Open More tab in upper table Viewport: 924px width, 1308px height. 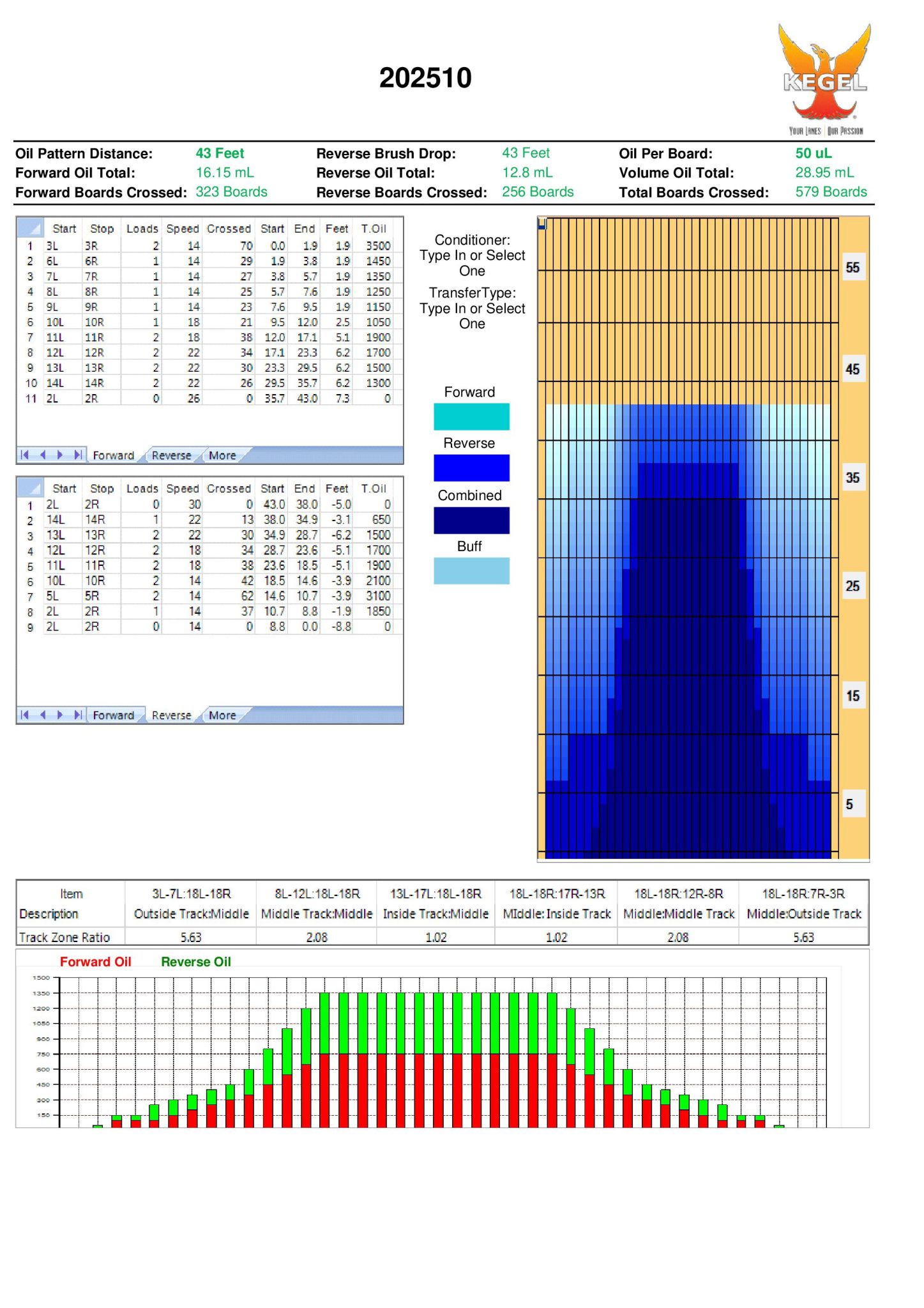[222, 455]
